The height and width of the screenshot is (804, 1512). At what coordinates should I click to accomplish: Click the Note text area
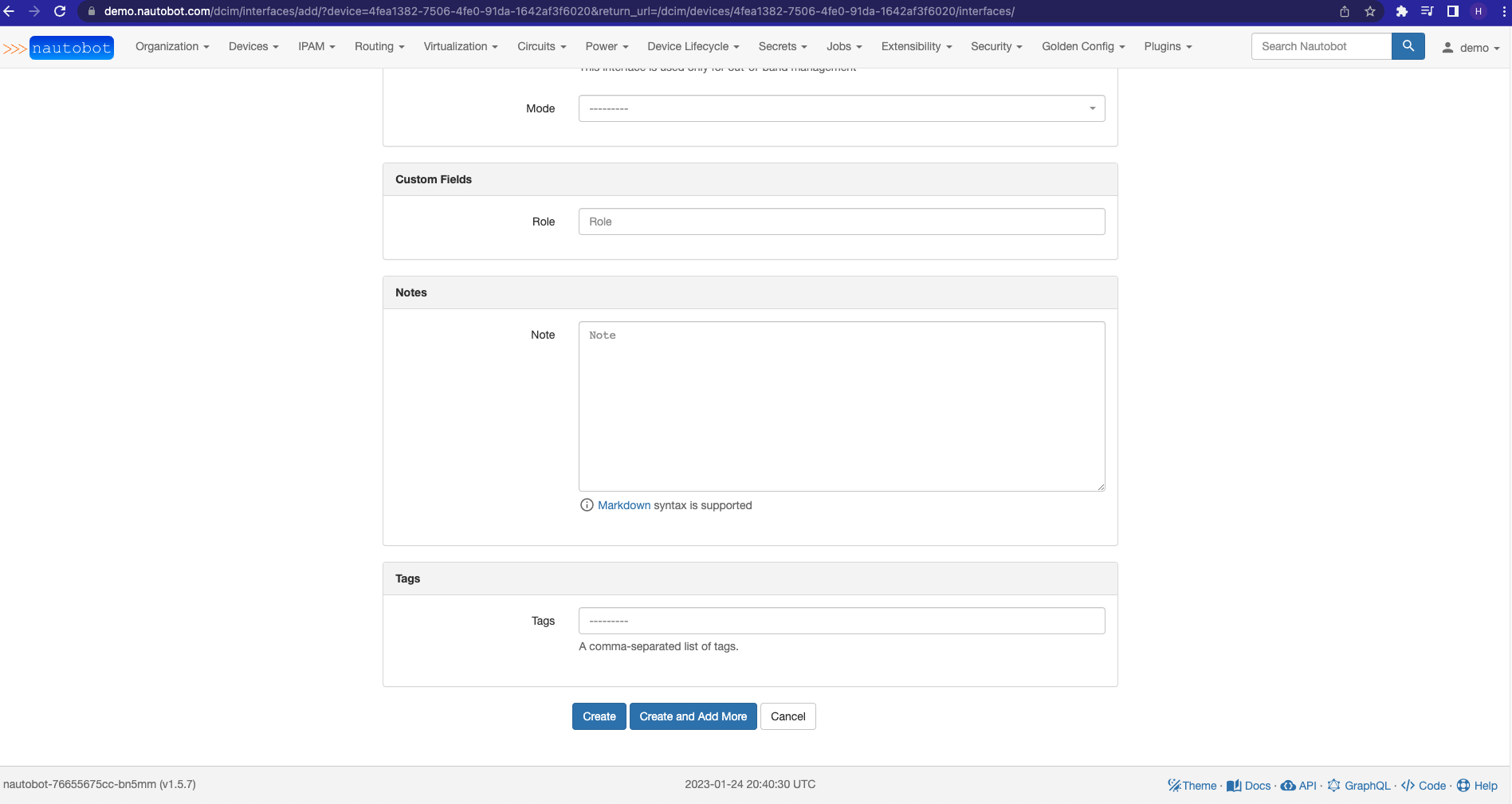click(x=841, y=406)
